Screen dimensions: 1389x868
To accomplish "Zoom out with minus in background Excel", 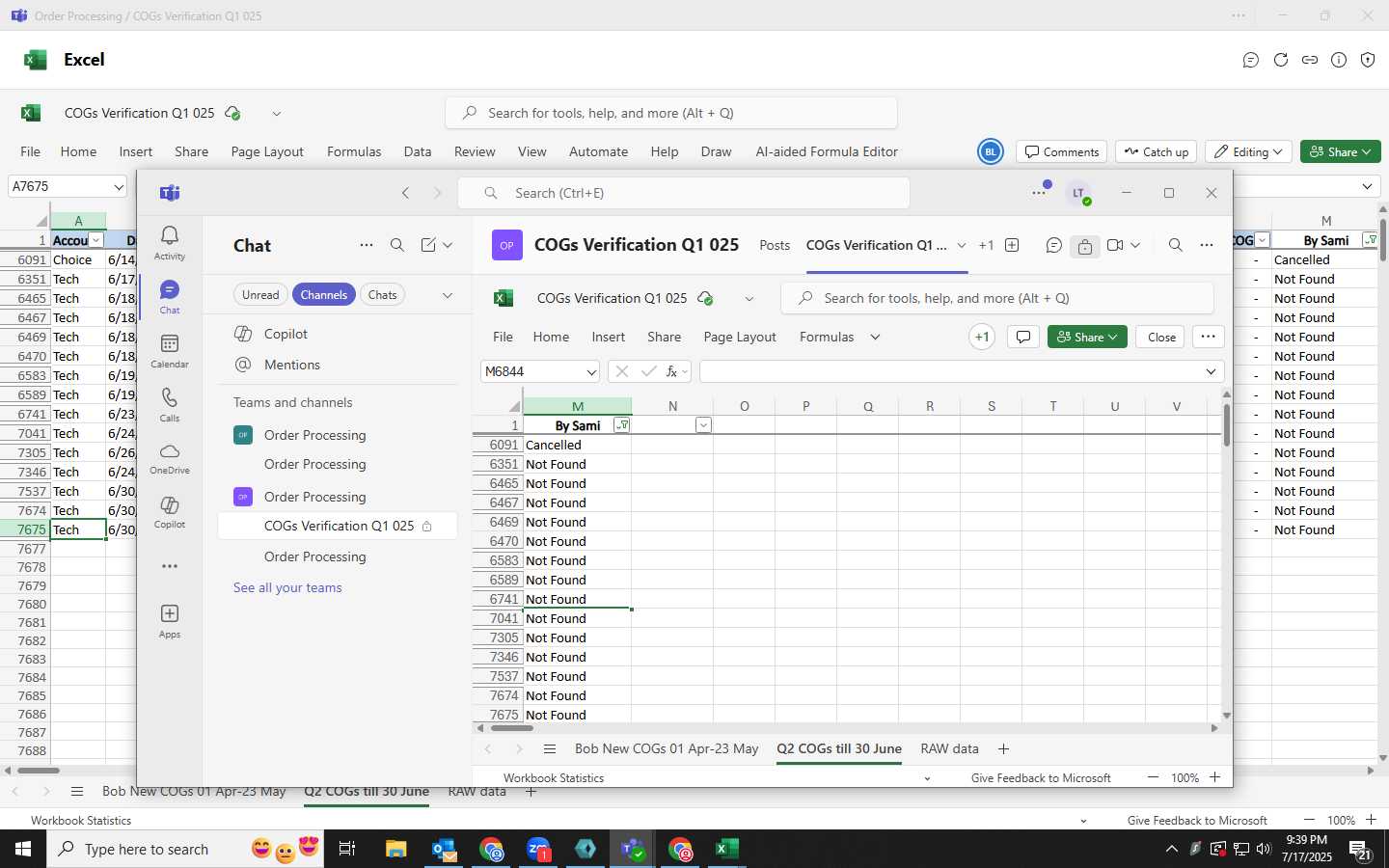I will (x=1309, y=820).
